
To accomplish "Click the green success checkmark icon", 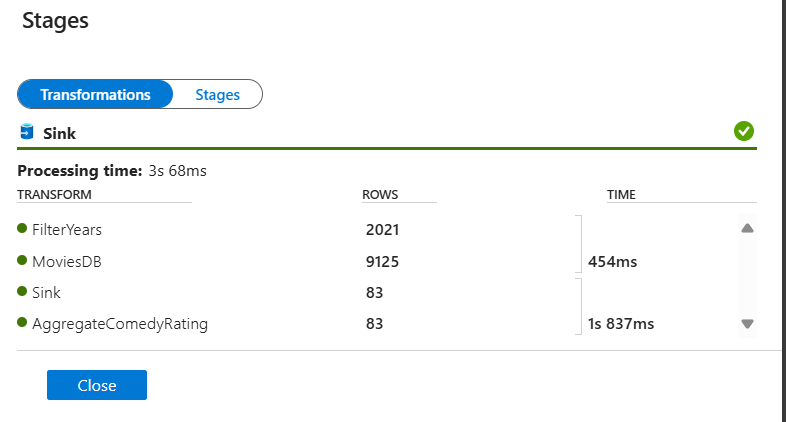I will tap(743, 131).
